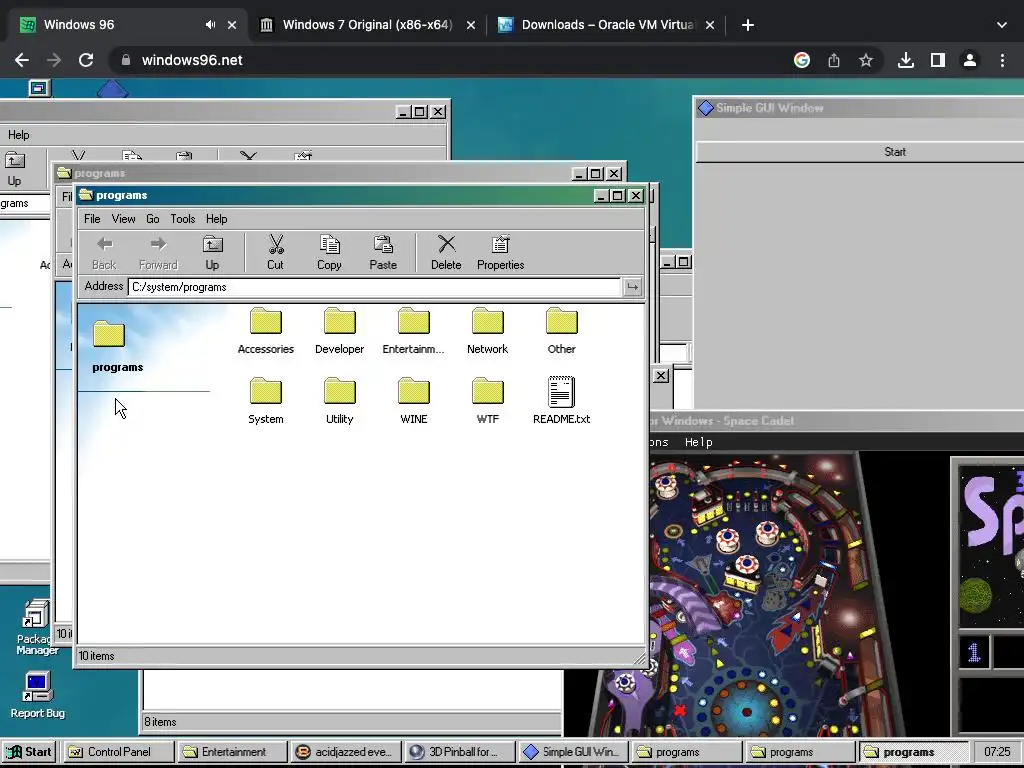Click the 8 items status bar text
1024x768 pixels.
click(x=160, y=722)
